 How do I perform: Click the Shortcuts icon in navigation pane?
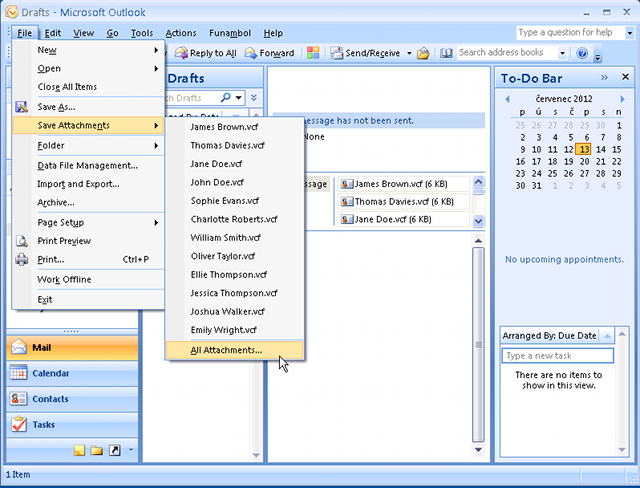click(115, 450)
